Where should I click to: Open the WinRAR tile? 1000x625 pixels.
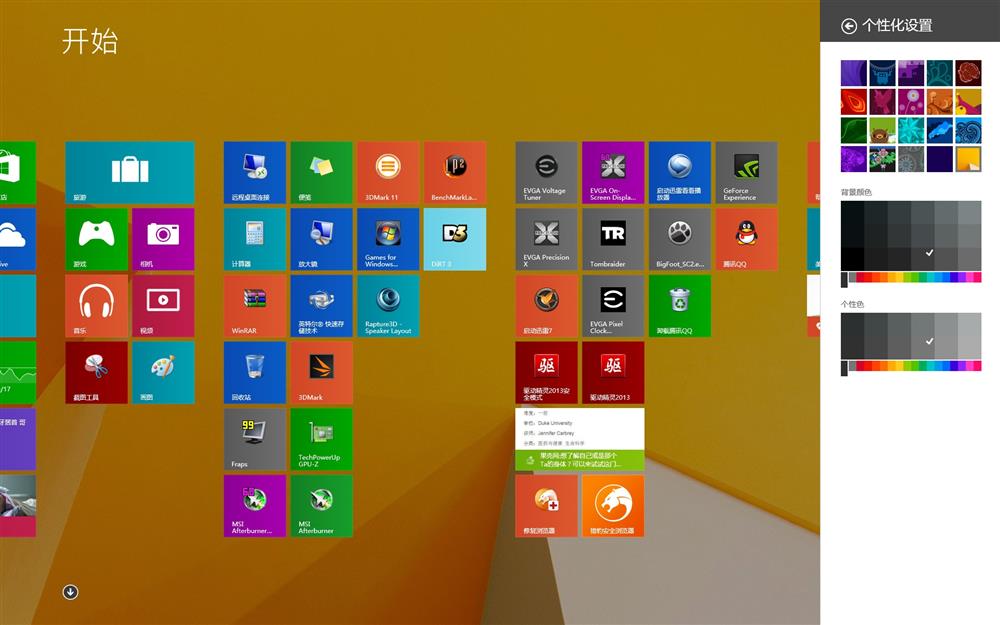coord(254,305)
